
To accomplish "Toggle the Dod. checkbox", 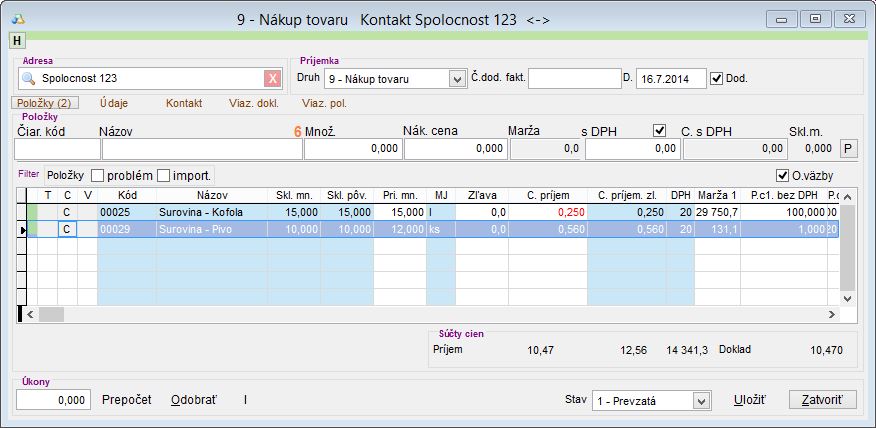I will tap(716, 78).
